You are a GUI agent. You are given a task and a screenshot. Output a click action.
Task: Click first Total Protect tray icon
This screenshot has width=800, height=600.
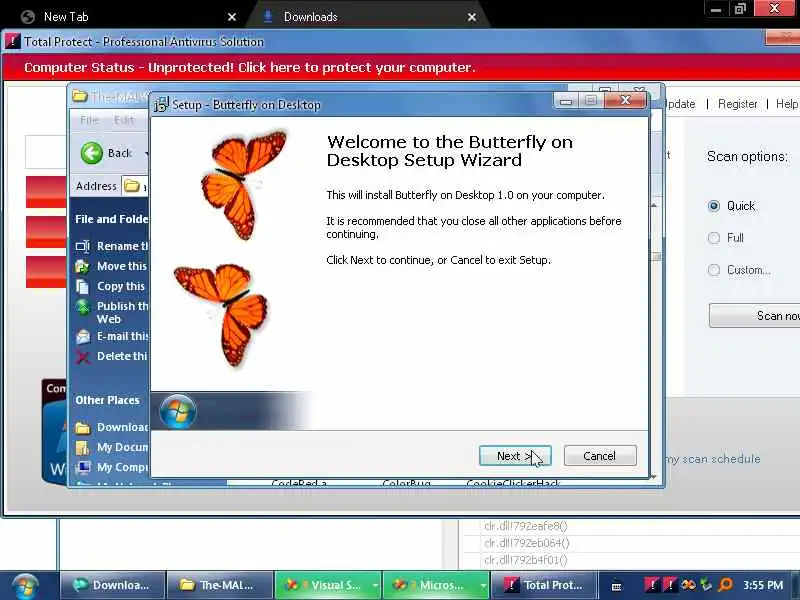click(651, 585)
